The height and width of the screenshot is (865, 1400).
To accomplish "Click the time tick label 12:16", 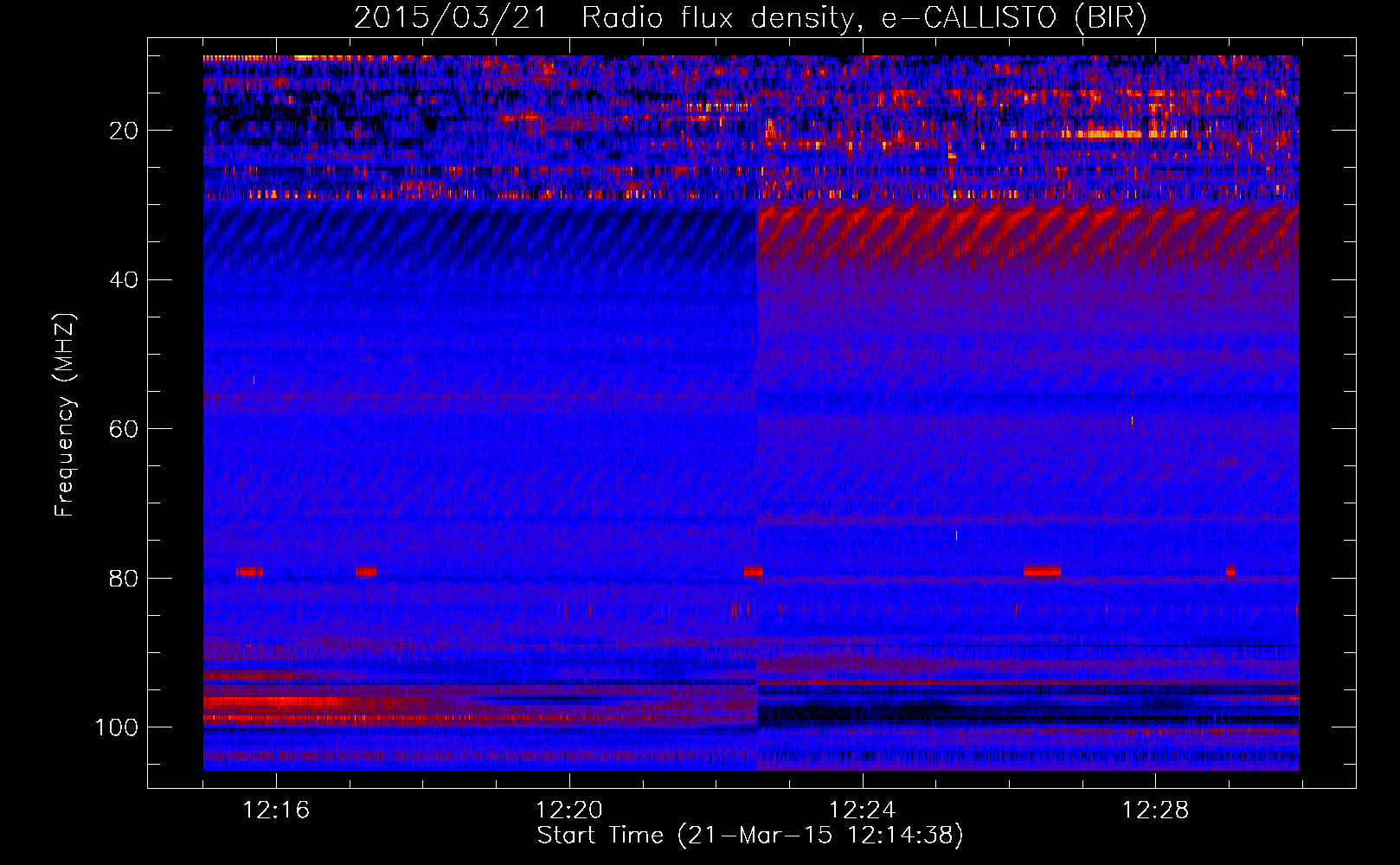I will (x=276, y=811).
